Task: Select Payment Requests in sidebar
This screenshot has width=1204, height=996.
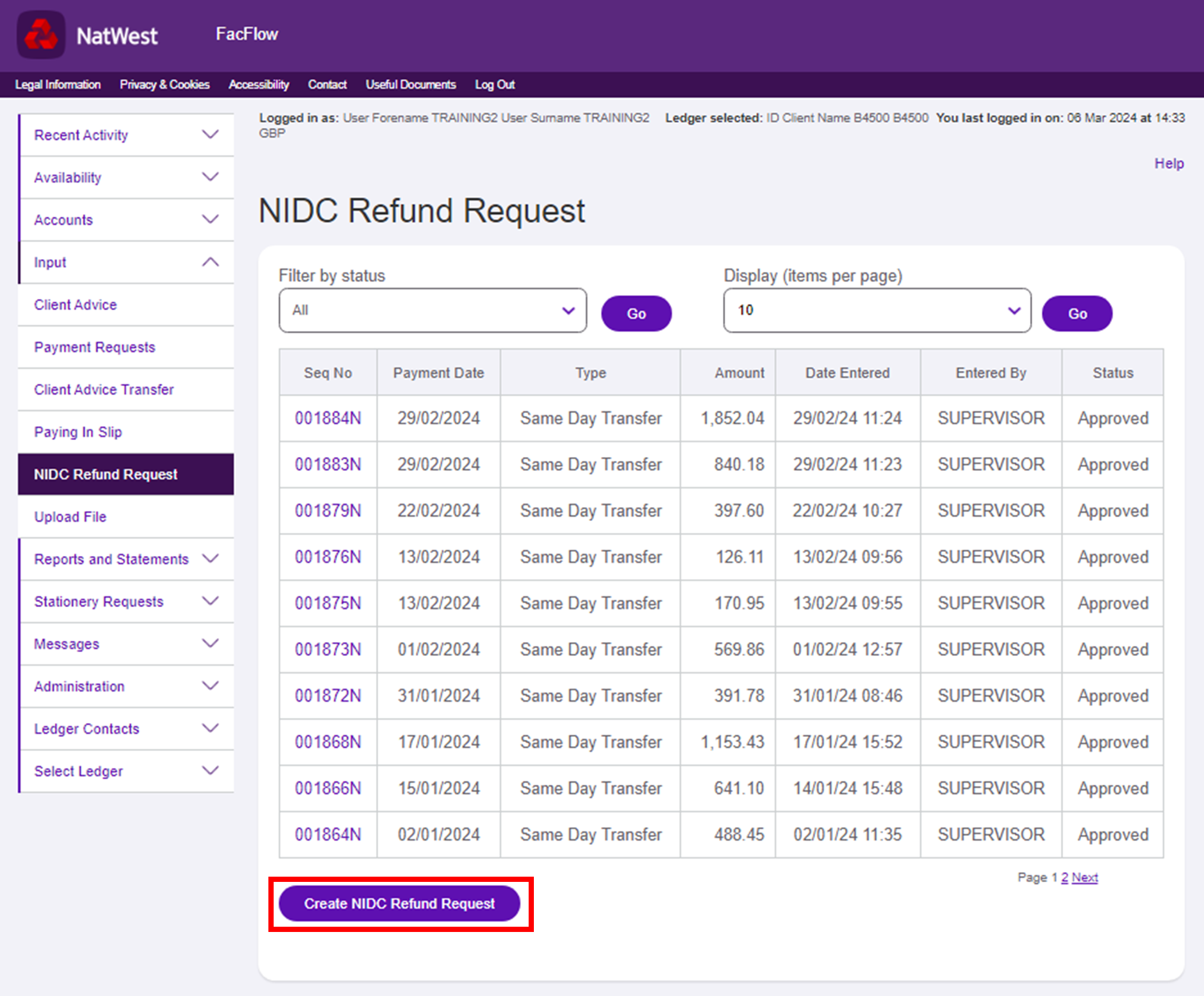Action: [x=95, y=347]
